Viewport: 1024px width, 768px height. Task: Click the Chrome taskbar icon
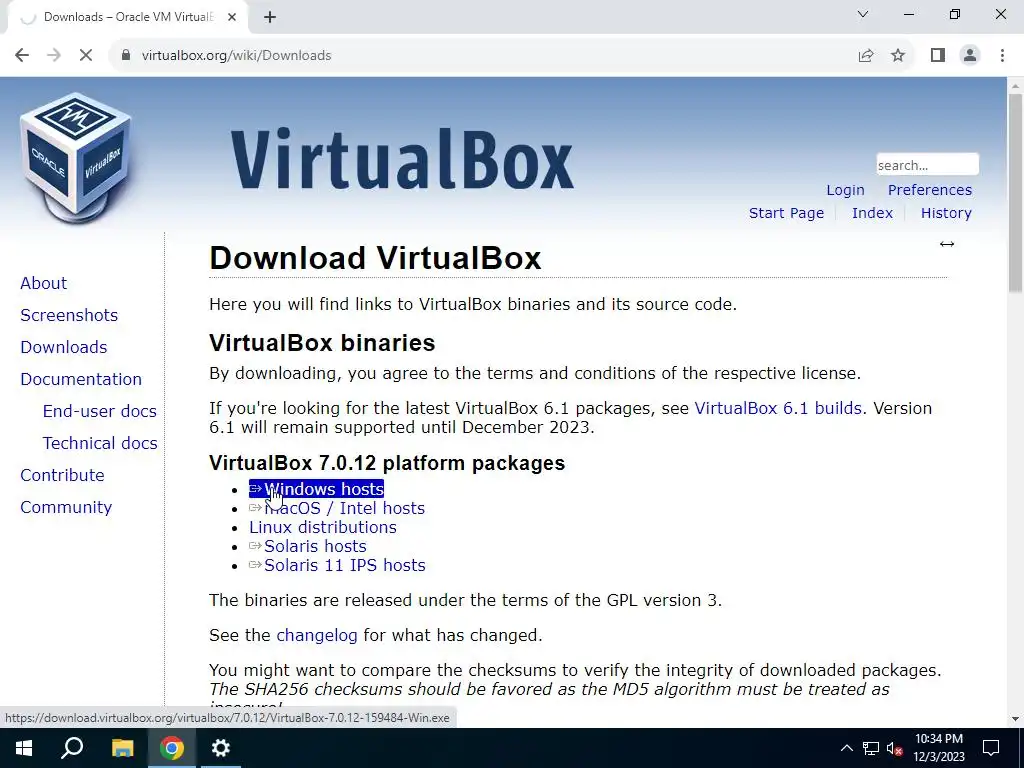(x=172, y=748)
